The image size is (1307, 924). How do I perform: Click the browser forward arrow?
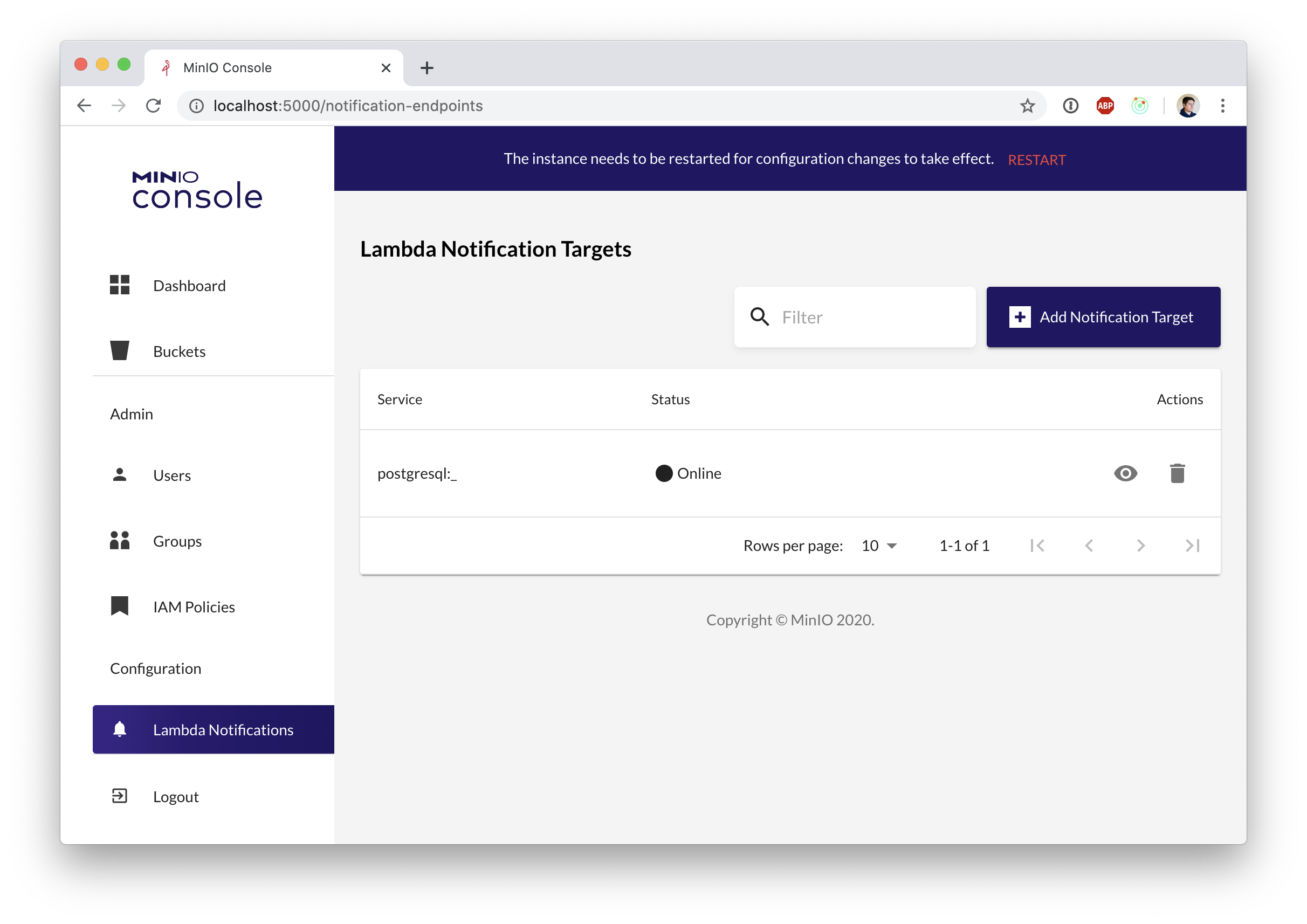click(119, 105)
